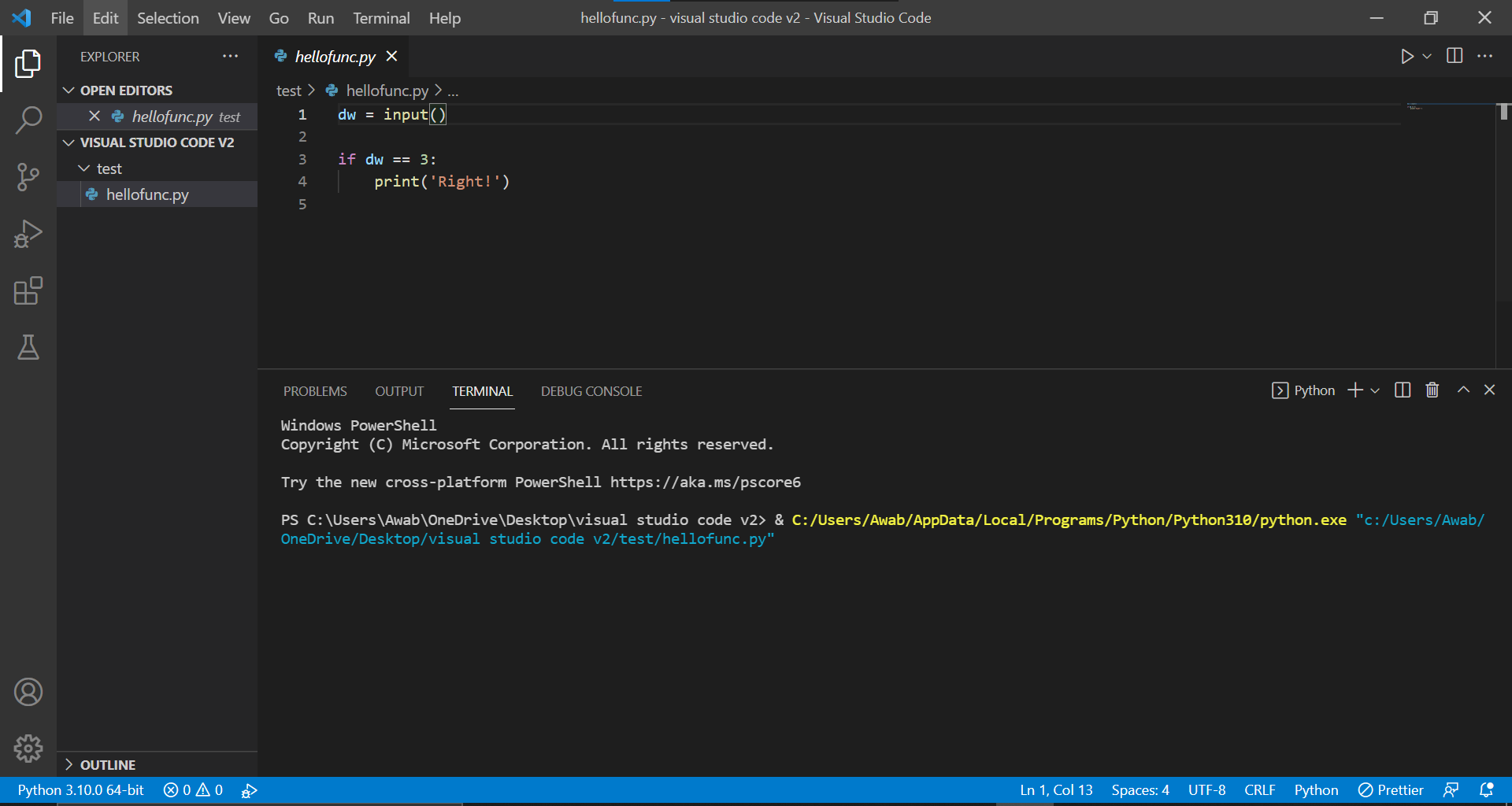Open the Edit menu

tap(106, 18)
